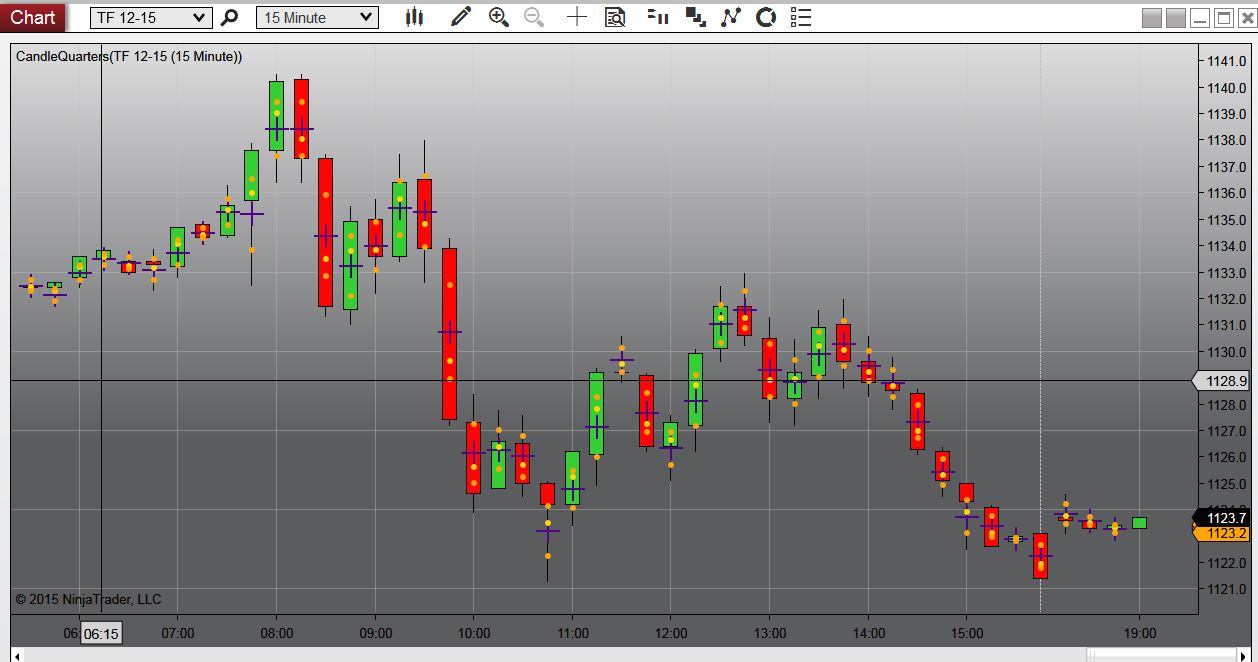This screenshot has height=662, width=1258.
Task: Click the 1128.9 price marker
Action: 1224,381
